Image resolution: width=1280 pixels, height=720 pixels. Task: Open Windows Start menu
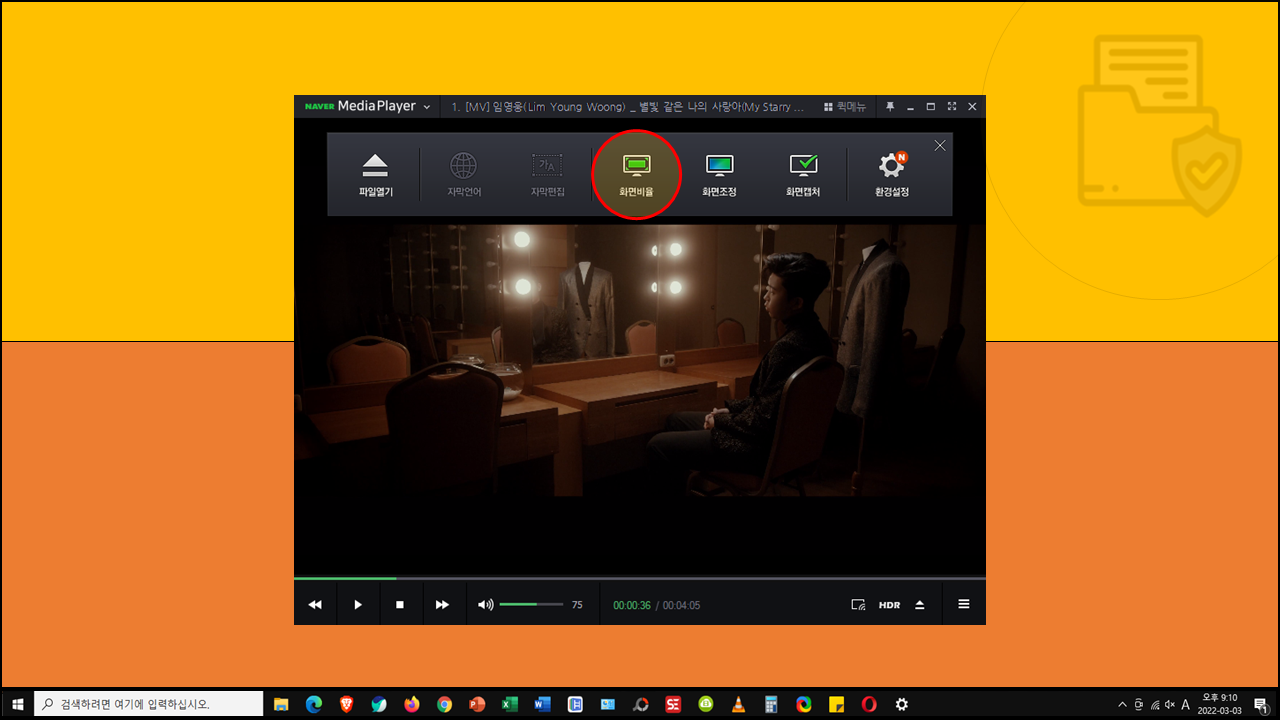click(17, 704)
